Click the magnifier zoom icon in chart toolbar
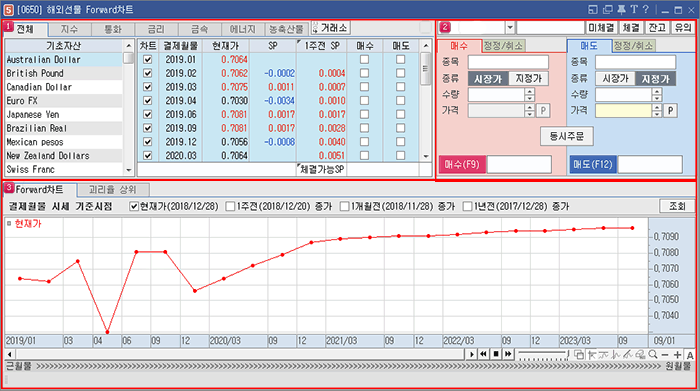The image size is (700, 391). (653, 354)
